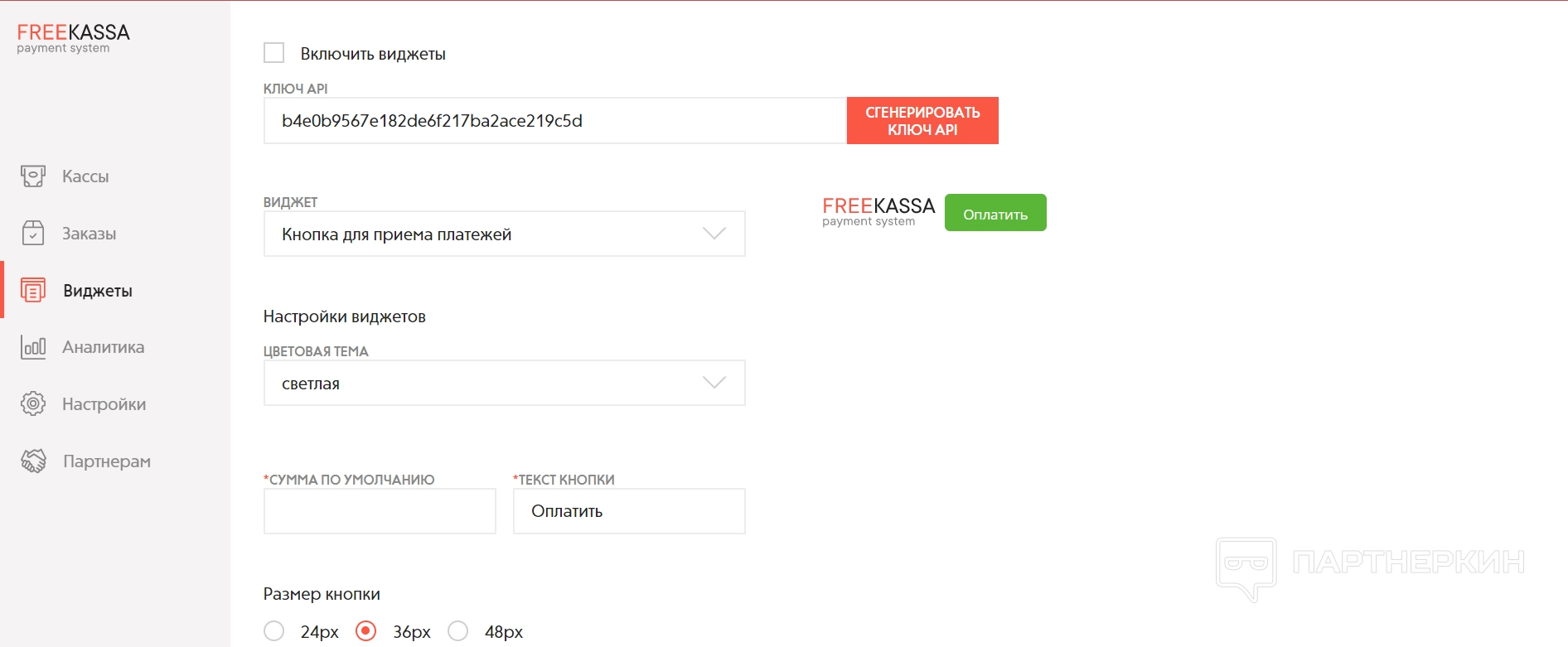Click the FREEKASSA widget preview logo
The height and width of the screenshot is (647, 1568).
click(878, 211)
